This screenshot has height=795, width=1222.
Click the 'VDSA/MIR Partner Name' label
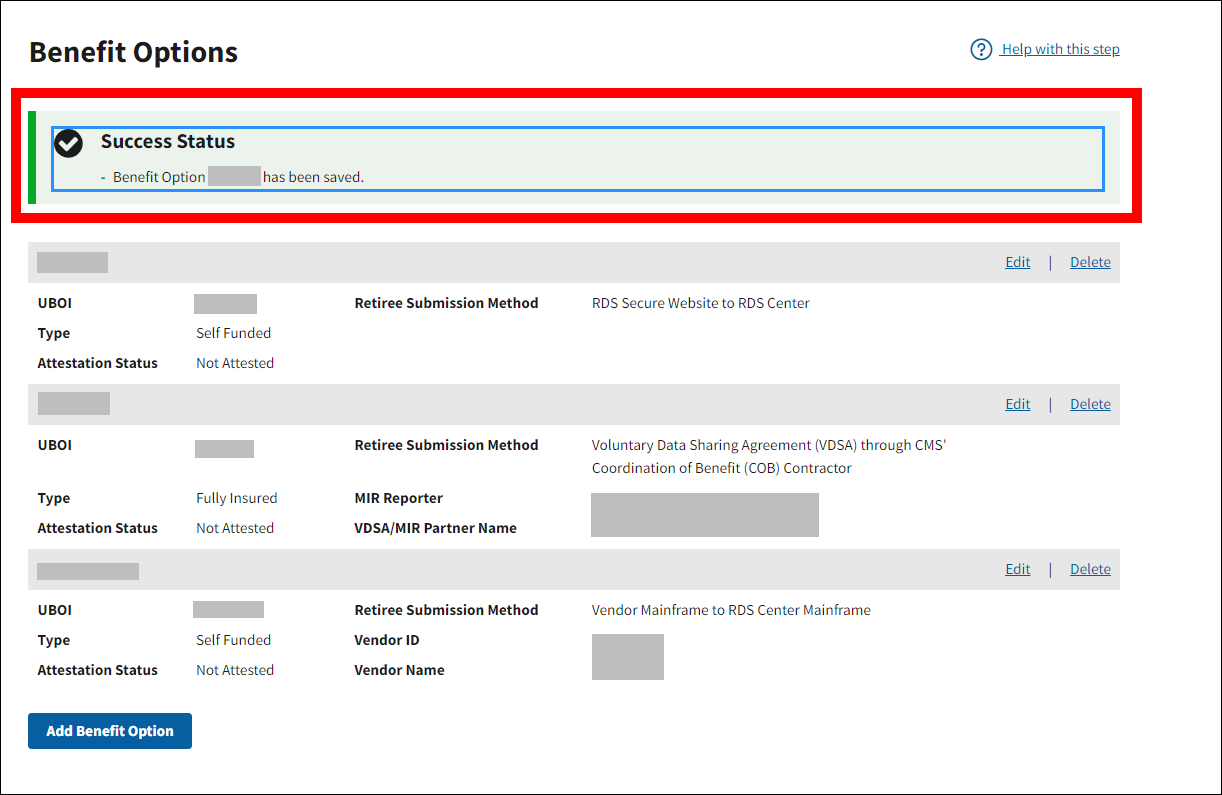(x=435, y=528)
